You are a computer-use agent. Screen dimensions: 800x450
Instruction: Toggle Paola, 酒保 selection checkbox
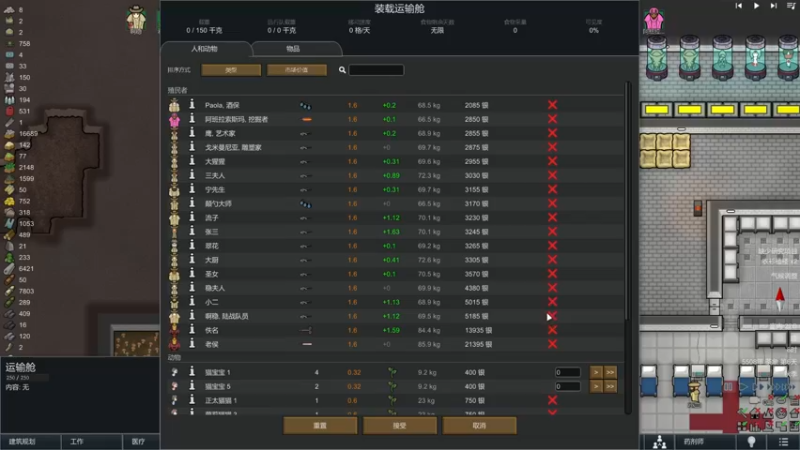click(x=553, y=105)
